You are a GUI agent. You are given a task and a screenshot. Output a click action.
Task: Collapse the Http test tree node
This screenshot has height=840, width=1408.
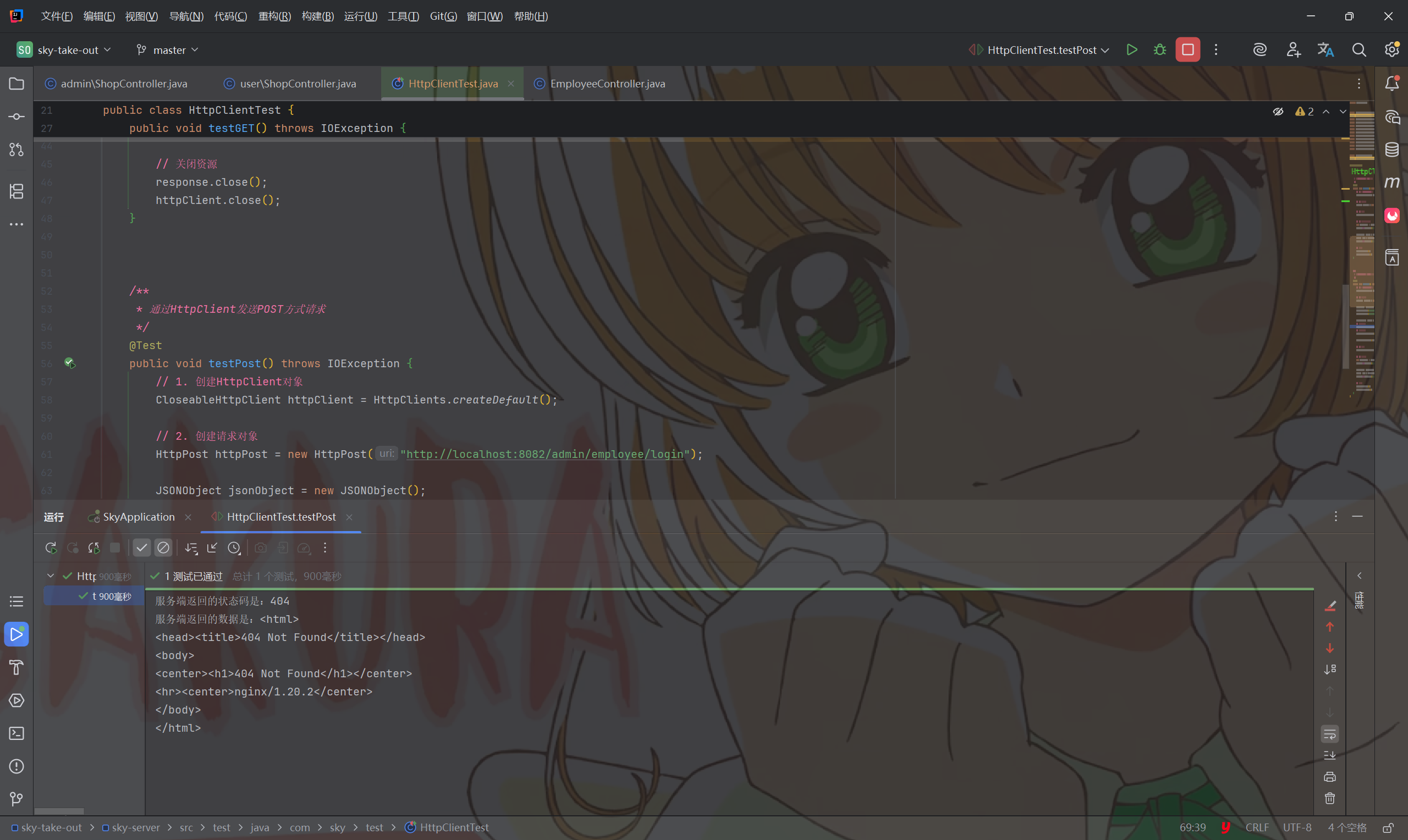[51, 576]
